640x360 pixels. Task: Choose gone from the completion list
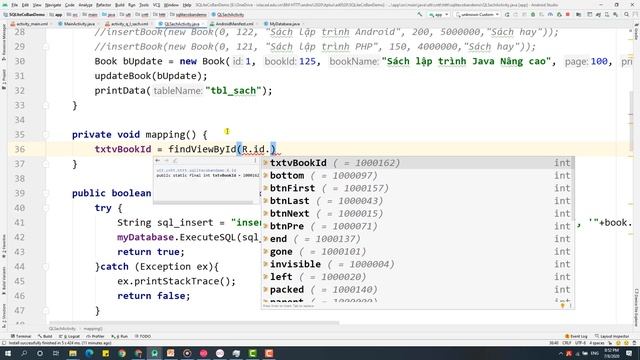(418, 251)
